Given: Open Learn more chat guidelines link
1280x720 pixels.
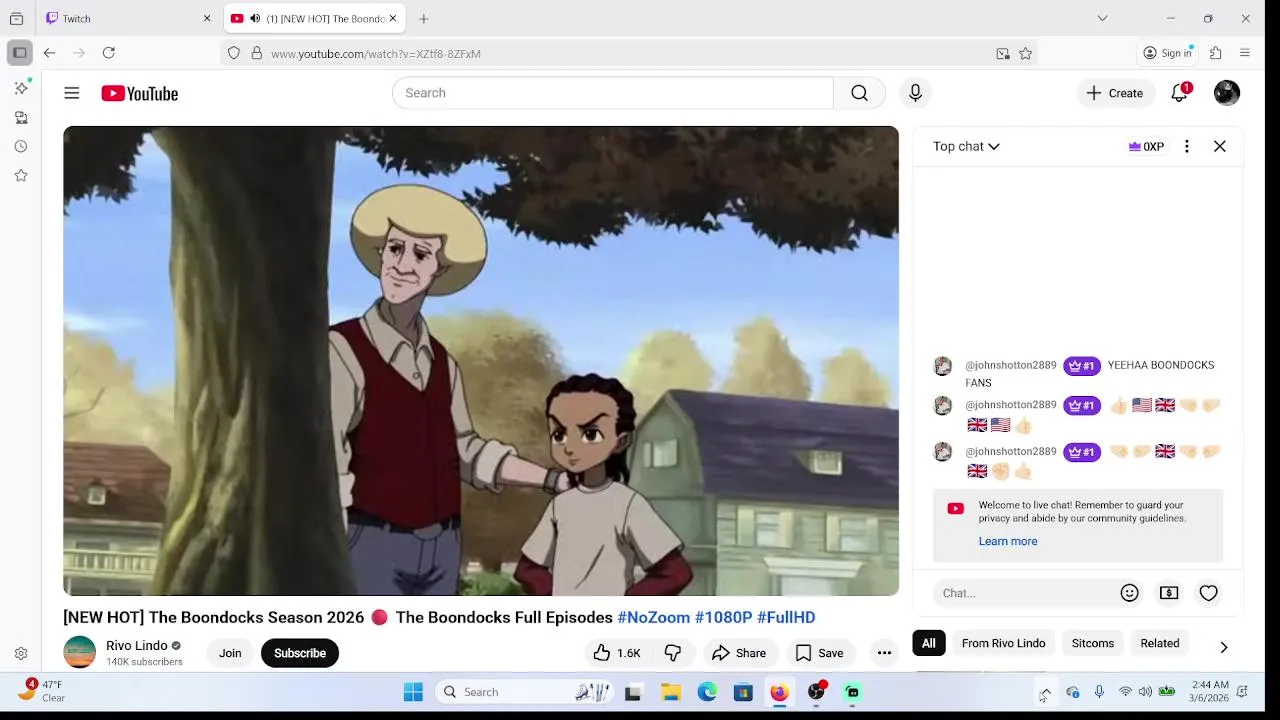Looking at the screenshot, I should 1008,541.
